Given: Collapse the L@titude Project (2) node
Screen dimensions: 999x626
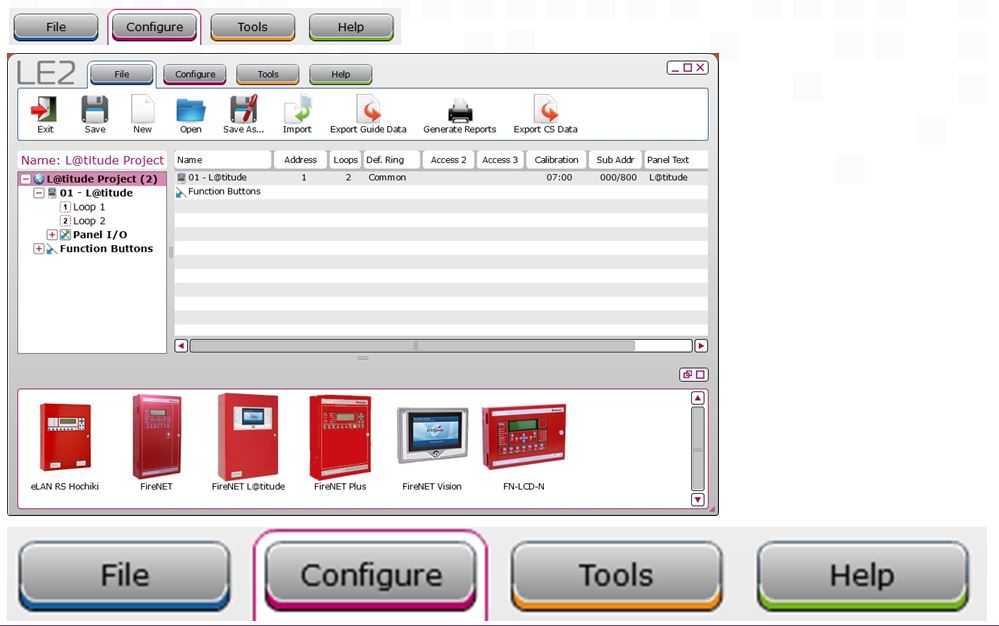Looking at the screenshot, I should pos(25,179).
